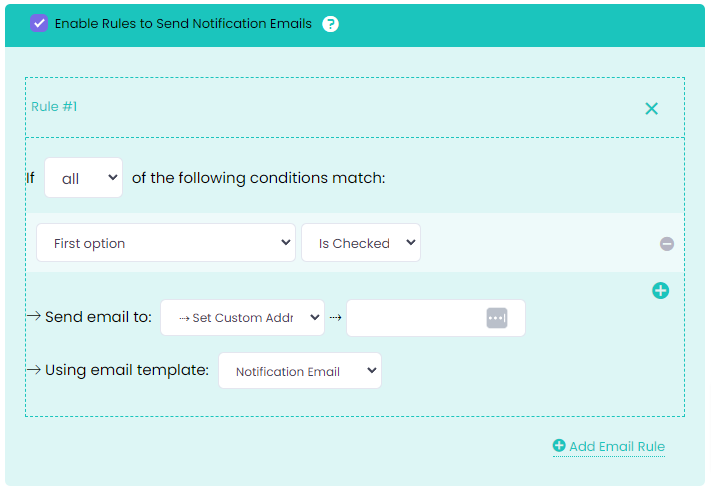Open the Is Checked operator dropdown

(x=361, y=243)
